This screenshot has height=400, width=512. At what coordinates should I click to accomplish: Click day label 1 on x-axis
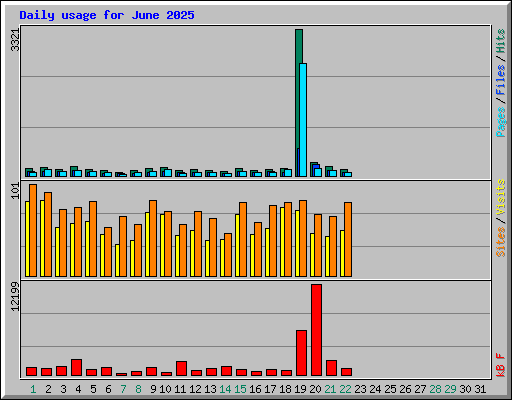[33, 389]
